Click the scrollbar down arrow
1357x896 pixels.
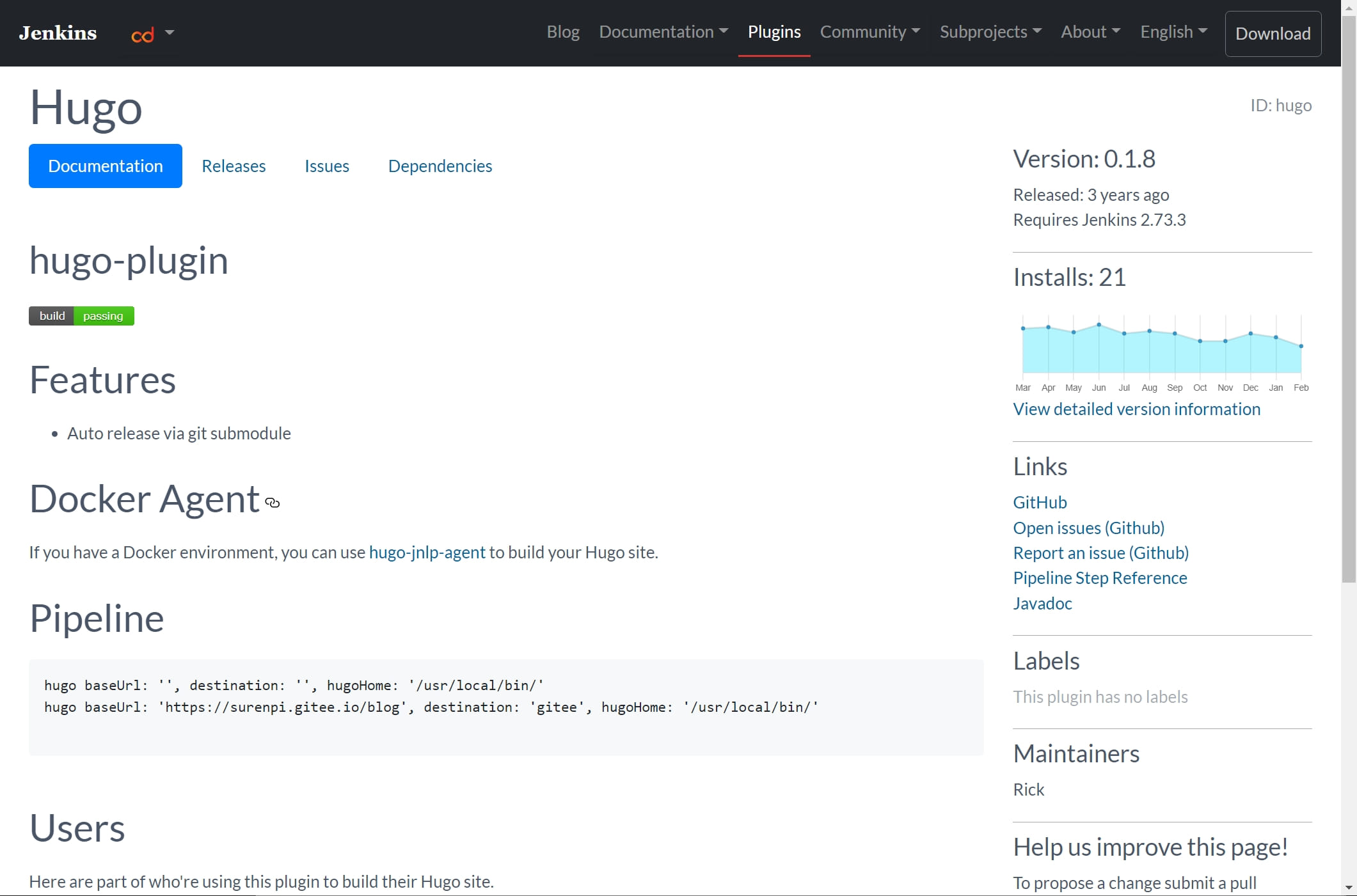click(1349, 888)
